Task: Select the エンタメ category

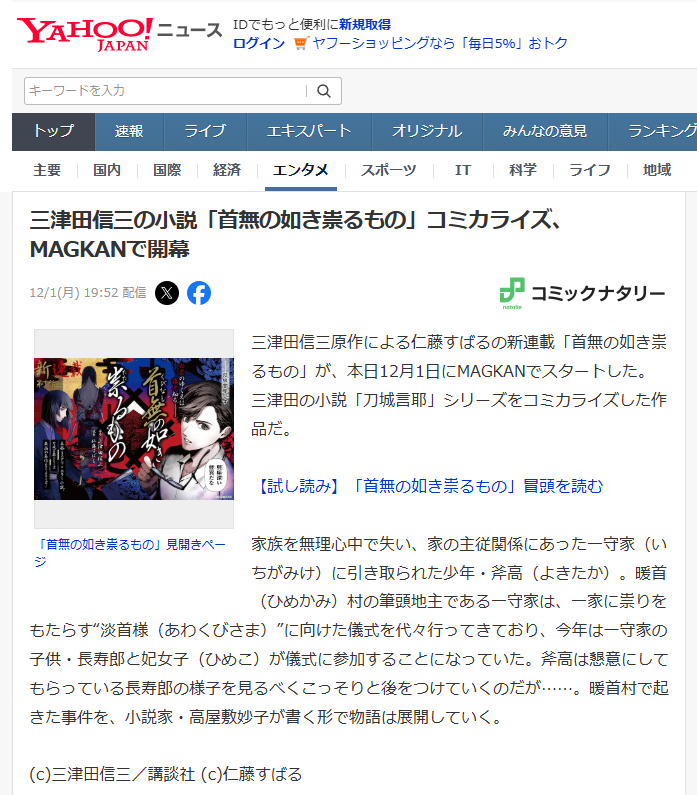Action: pyautogui.click(x=301, y=170)
